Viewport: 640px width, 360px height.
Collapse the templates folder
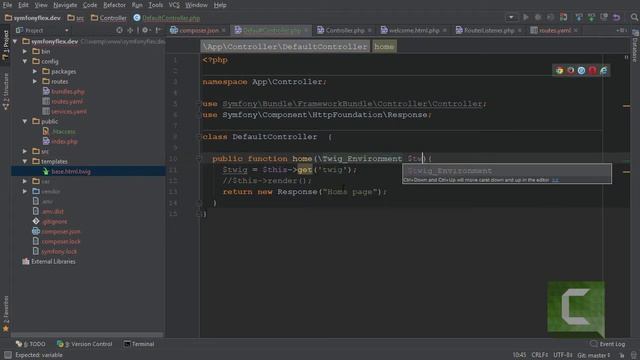[x=25, y=161]
